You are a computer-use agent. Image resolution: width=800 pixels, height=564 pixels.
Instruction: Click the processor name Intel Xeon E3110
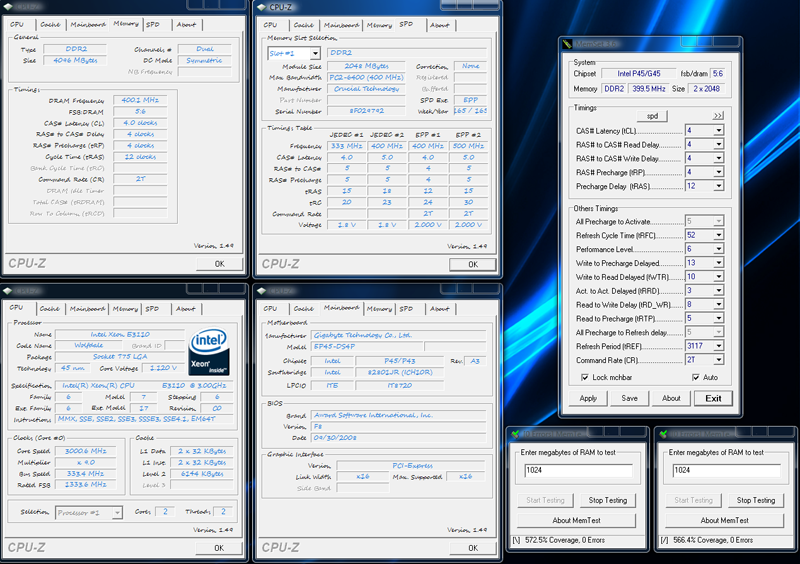coord(120,334)
